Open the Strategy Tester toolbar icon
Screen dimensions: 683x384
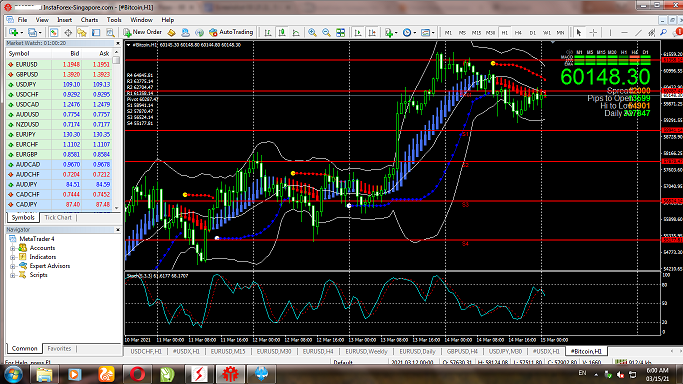(x=110, y=33)
